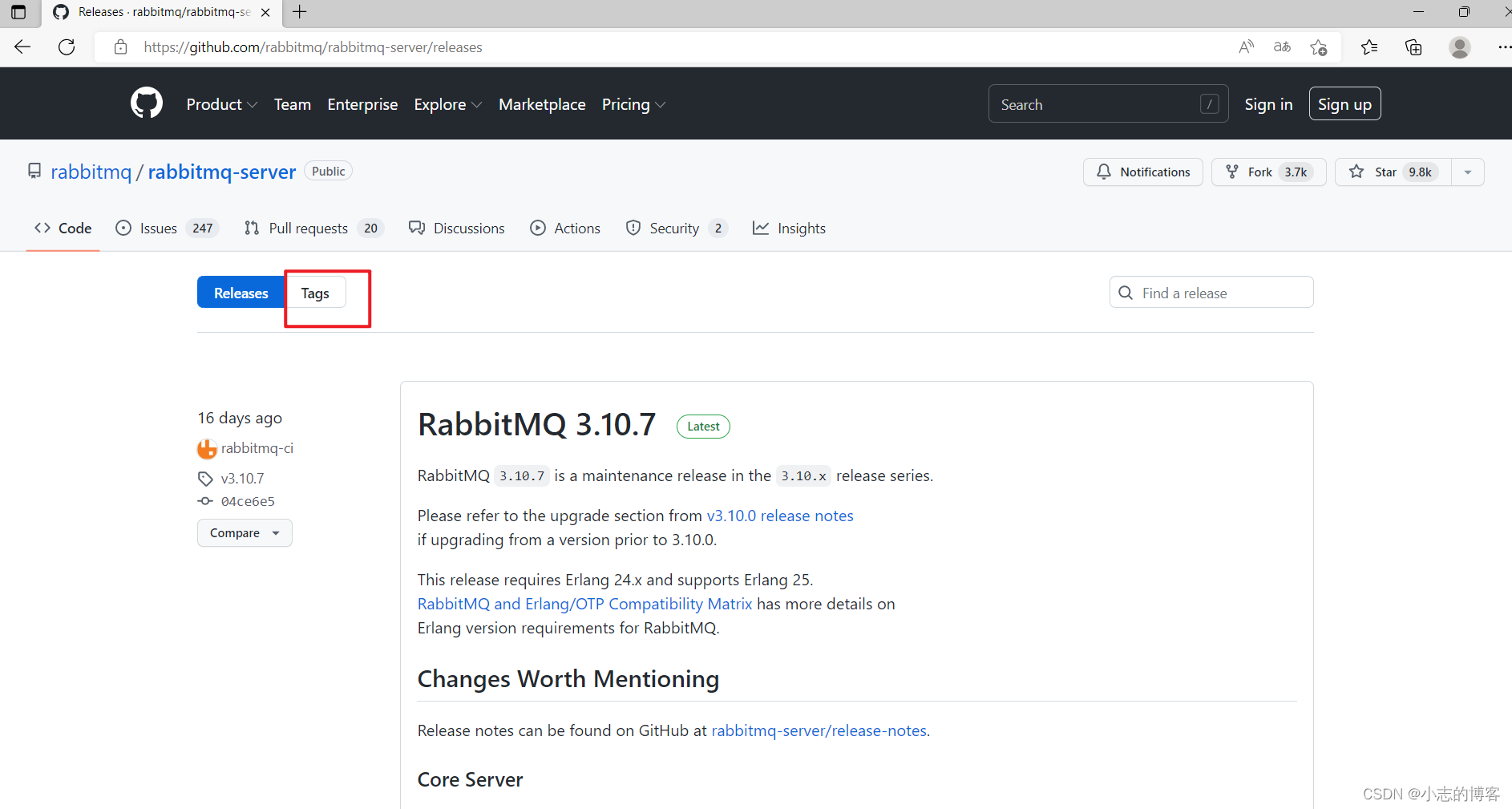Open the Star lists dropdown arrow
The image size is (1512, 809).
click(x=1468, y=172)
